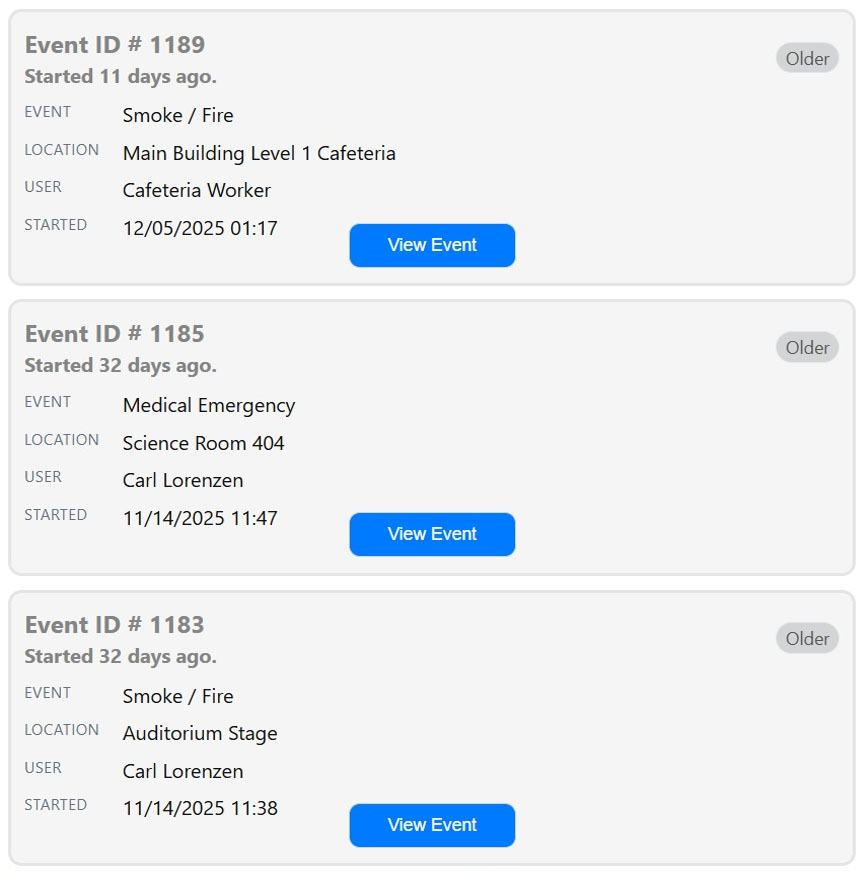This screenshot has height=871, width=866.
Task: Click the 12/05/2025 01:17 start time
Action: point(200,229)
